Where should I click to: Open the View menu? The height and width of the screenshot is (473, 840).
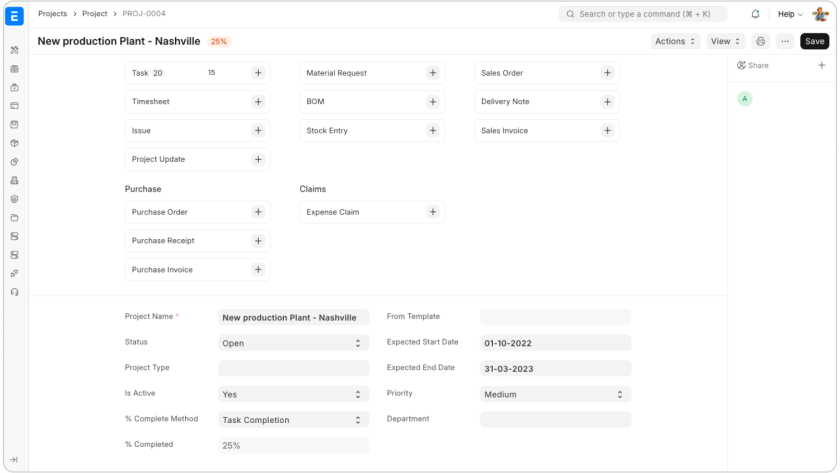coord(725,41)
